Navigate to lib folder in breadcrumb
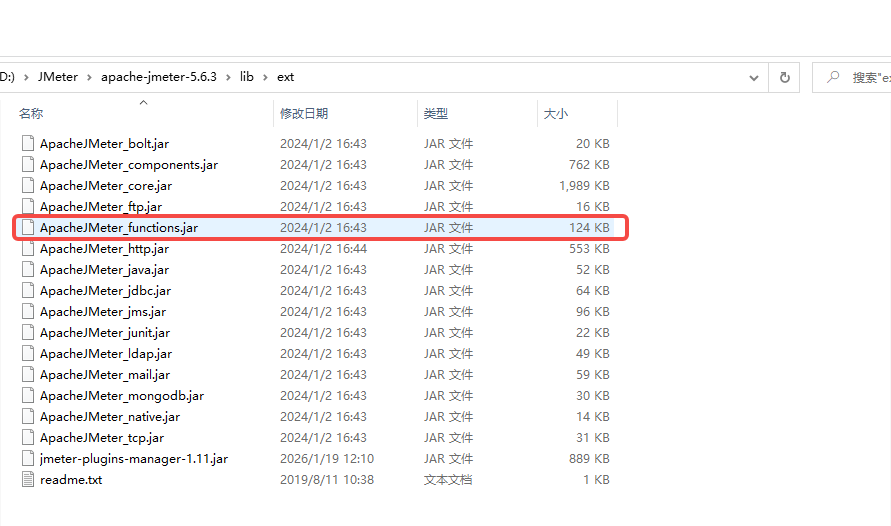 [x=247, y=77]
